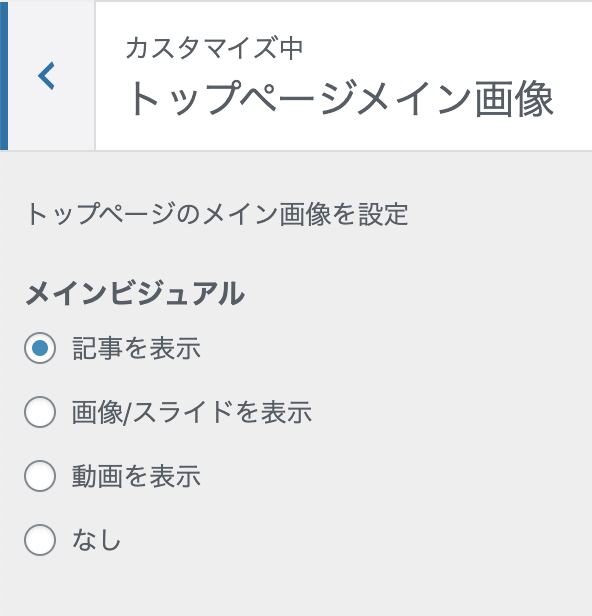Click empty panel space below なし option

click(x=296, y=587)
